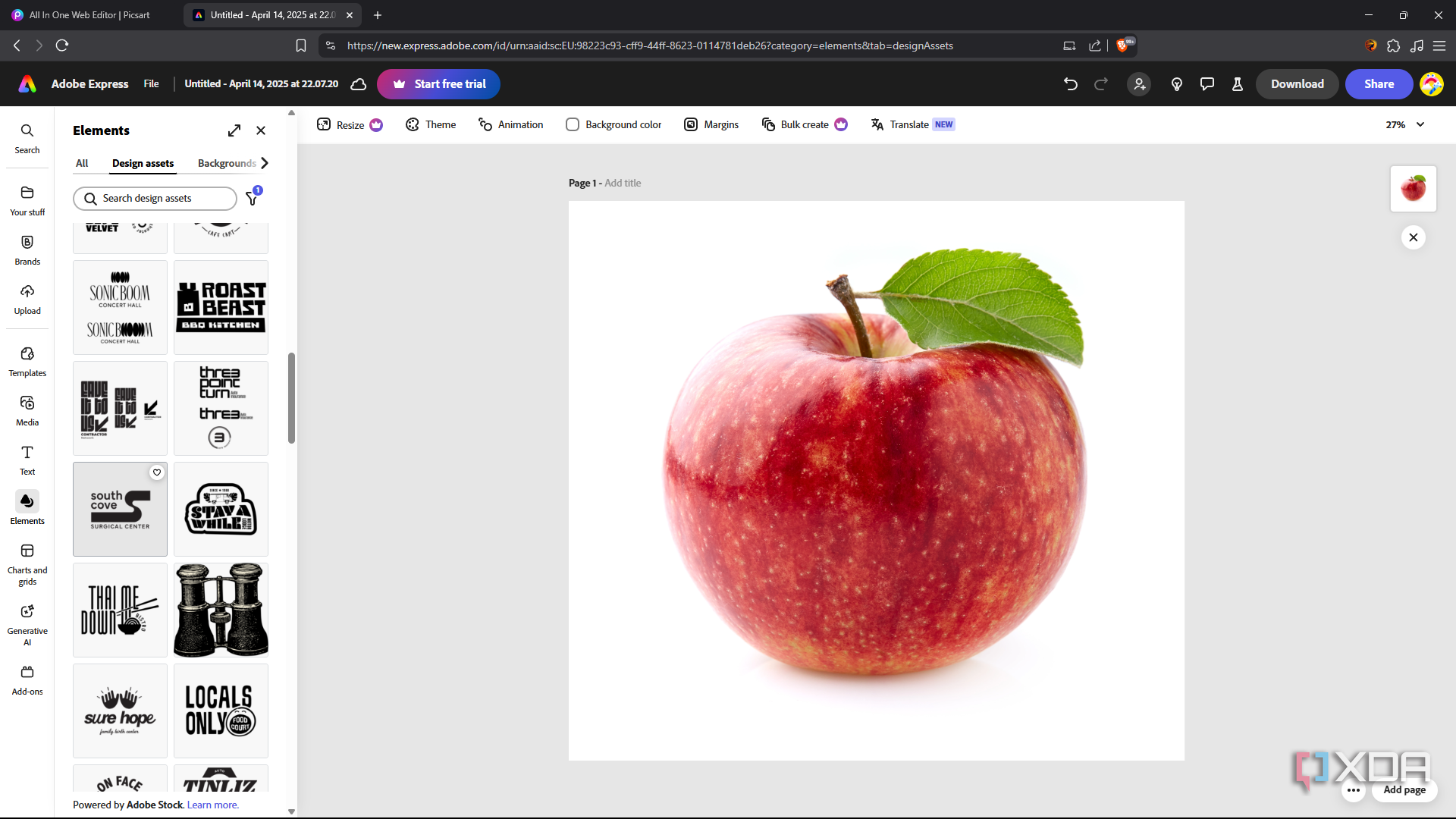Image resolution: width=1456 pixels, height=819 pixels.
Task: Open the File menu
Action: [x=152, y=84]
